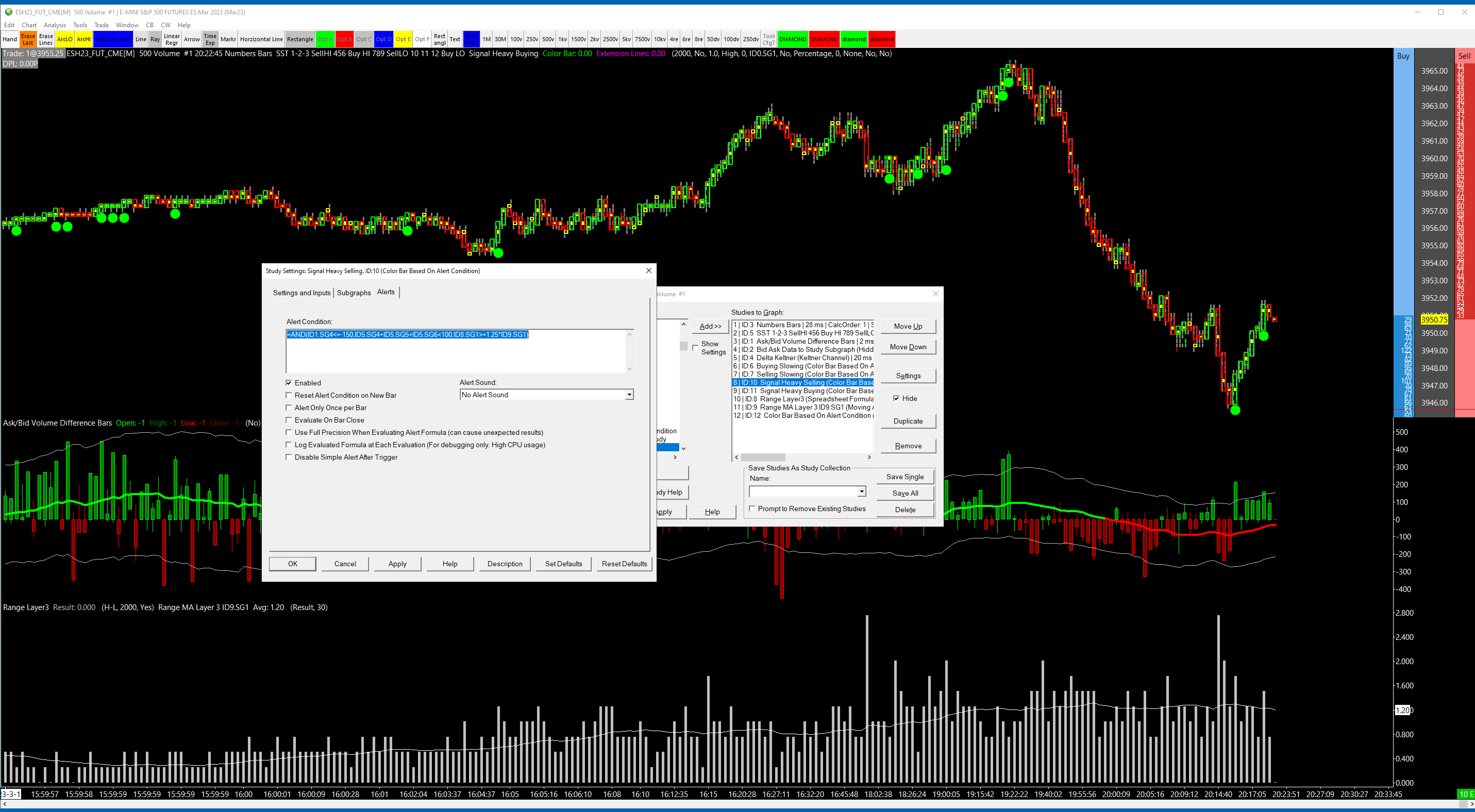The height and width of the screenshot is (812, 1475).
Task: Uncheck the Enabled alert checkbox
Action: pos(289,383)
